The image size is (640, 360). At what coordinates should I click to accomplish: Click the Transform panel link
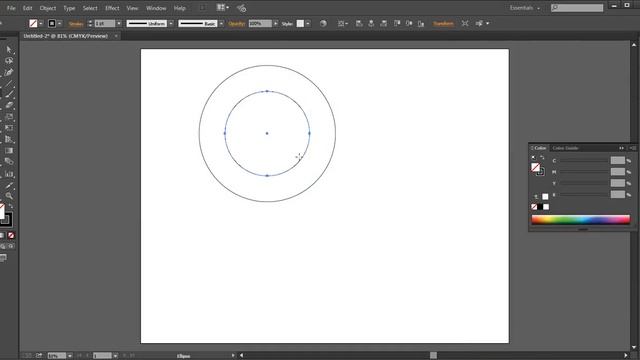(x=443, y=24)
